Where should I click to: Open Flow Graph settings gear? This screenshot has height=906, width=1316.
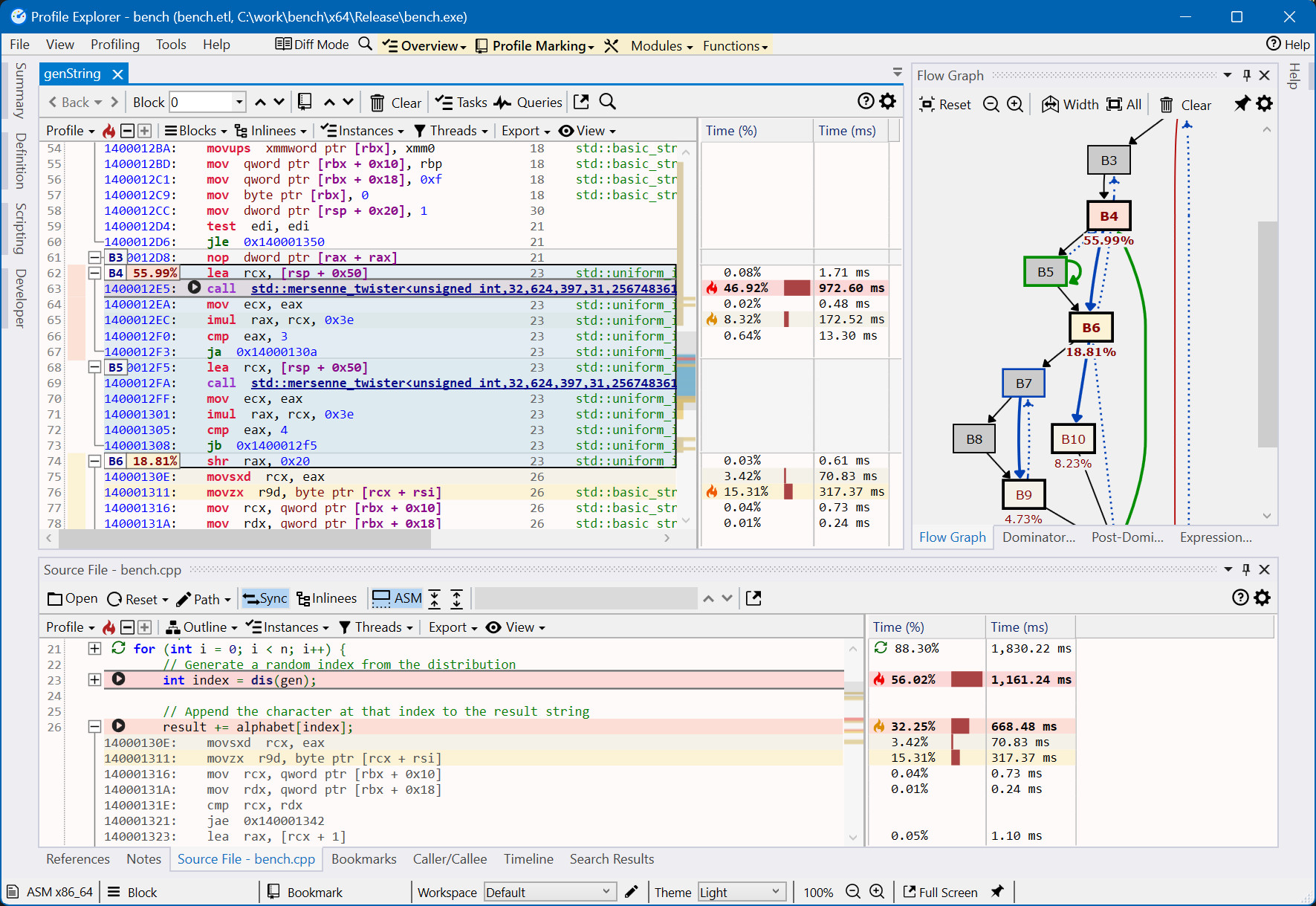(x=1264, y=104)
